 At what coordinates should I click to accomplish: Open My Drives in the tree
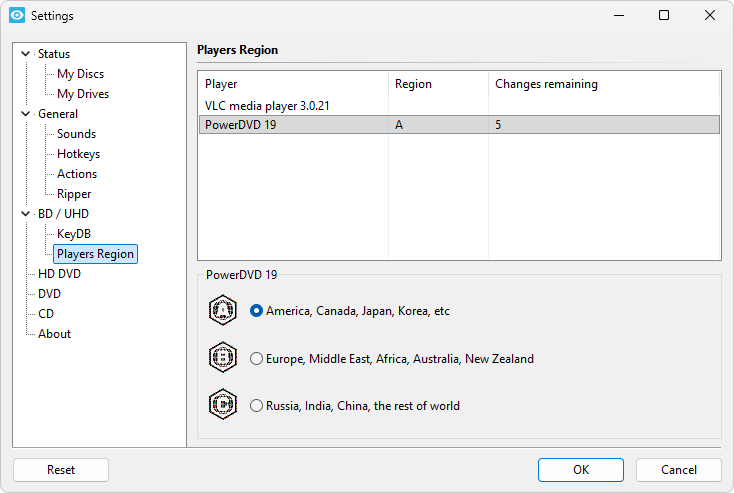click(83, 94)
